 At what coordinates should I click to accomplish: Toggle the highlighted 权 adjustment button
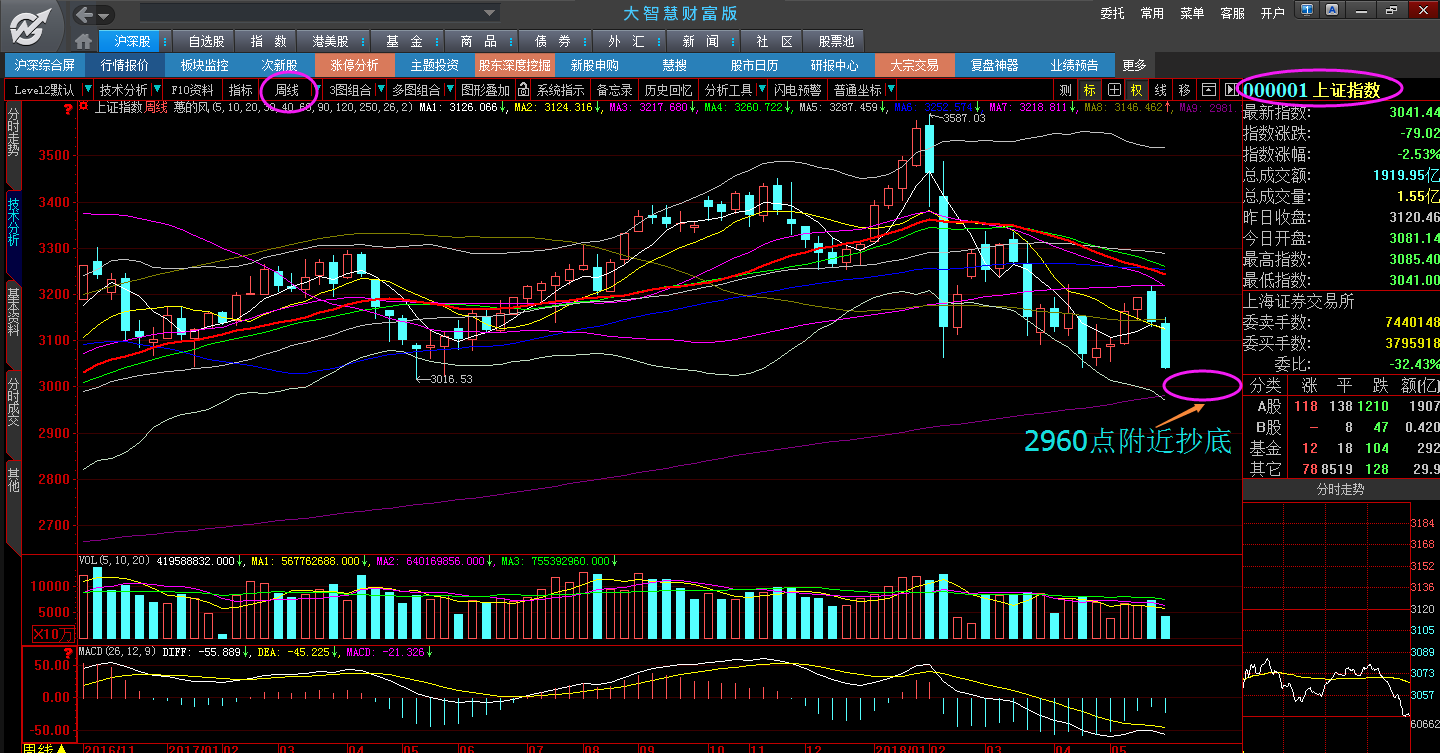coord(1137,90)
